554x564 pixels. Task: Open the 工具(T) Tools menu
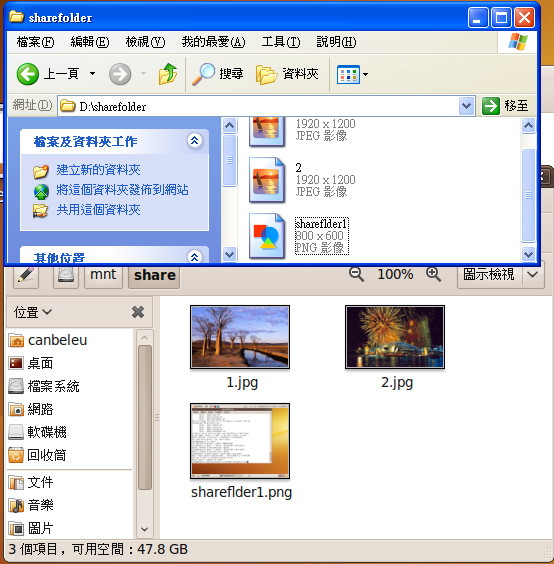pyautogui.click(x=281, y=42)
